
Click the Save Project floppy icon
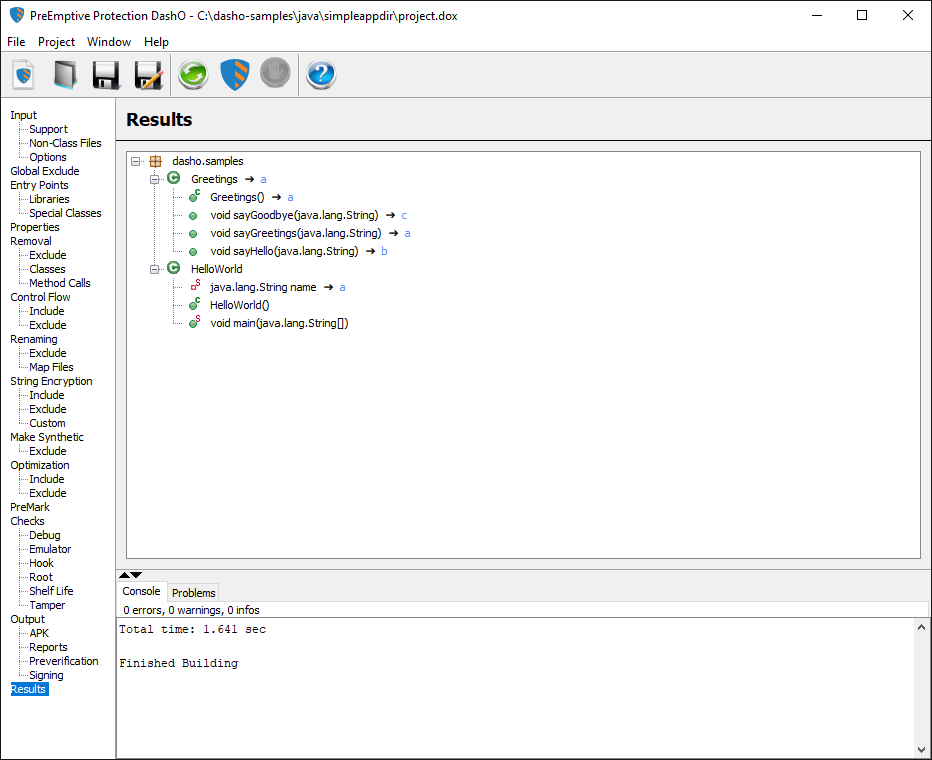point(106,75)
